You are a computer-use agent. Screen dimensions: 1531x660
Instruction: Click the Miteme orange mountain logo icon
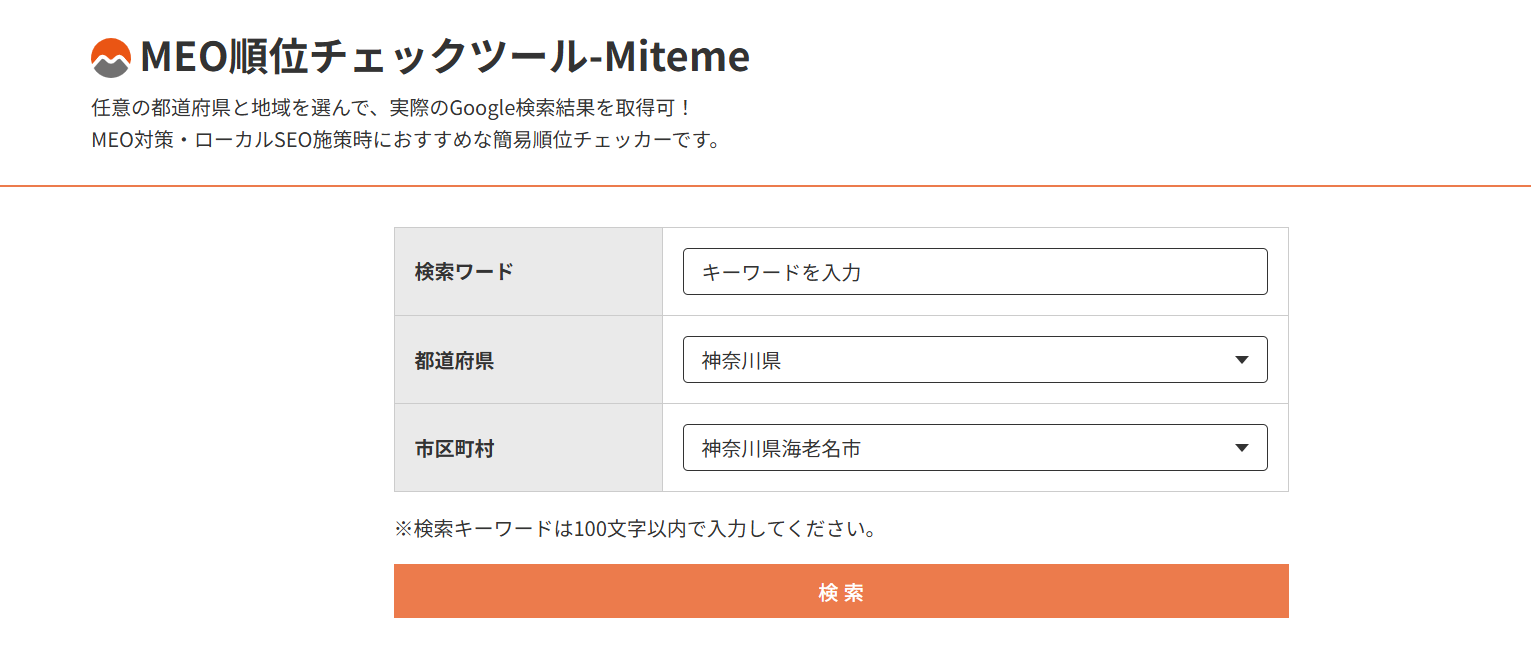coord(111,58)
